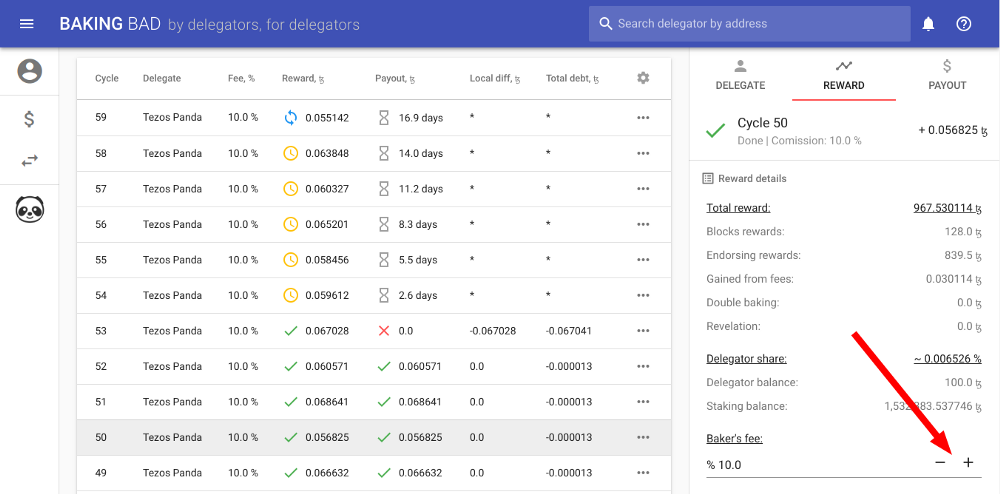Click the -0.067041 total debt value
The image size is (1000, 494).
[x=569, y=331]
